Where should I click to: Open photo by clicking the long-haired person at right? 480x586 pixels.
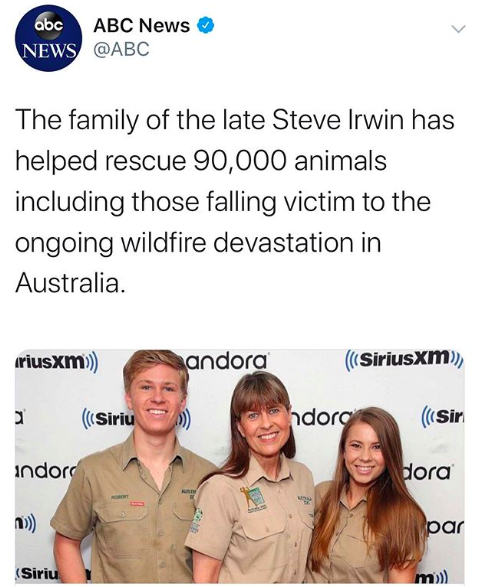pyautogui.click(x=368, y=497)
